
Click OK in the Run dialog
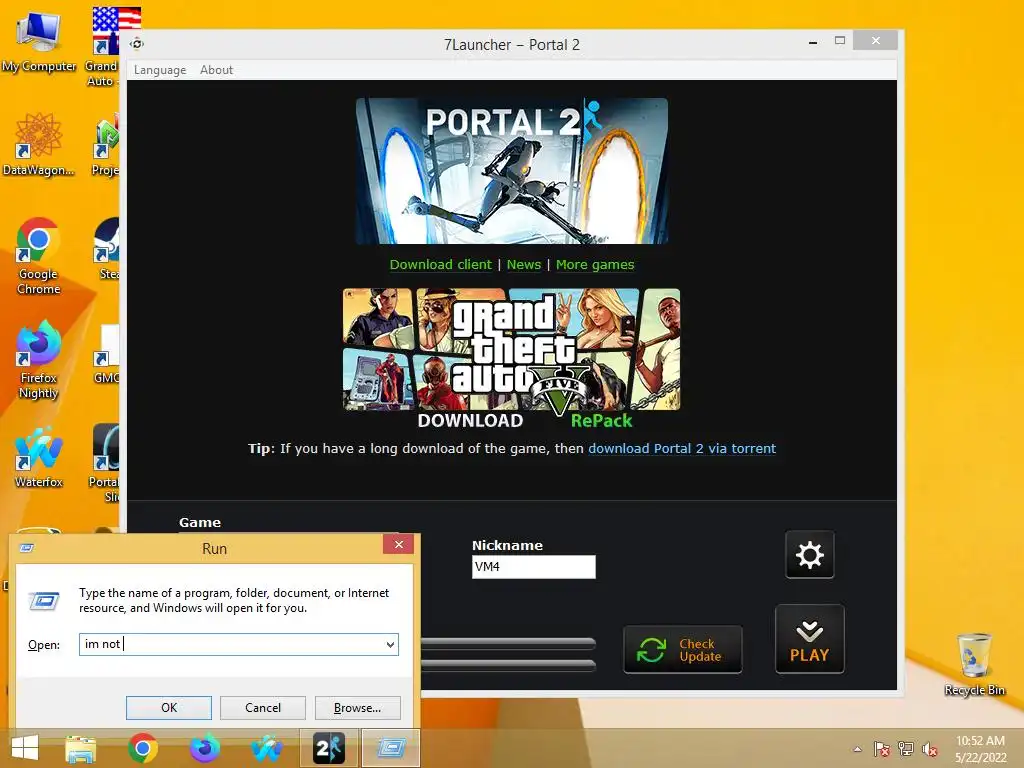coord(168,708)
